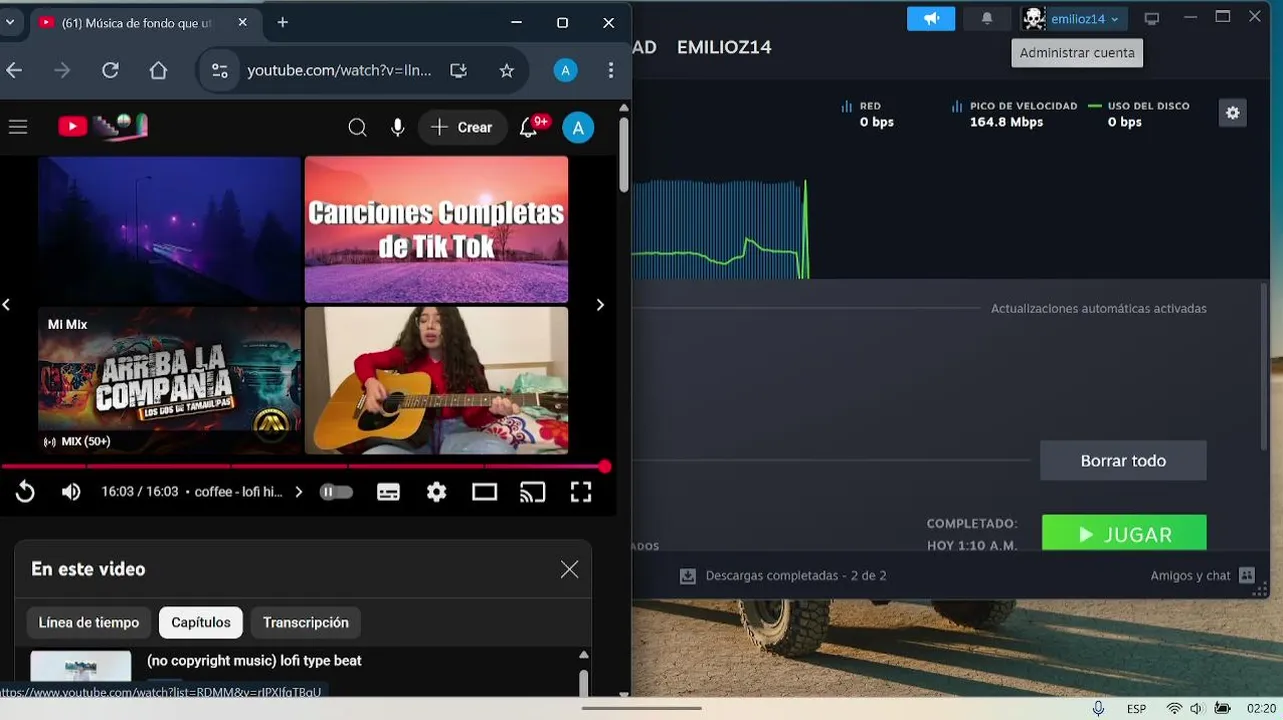1283x720 pixels.
Task: Open the taskbar clock showing 02:20
Action: click(1261, 708)
